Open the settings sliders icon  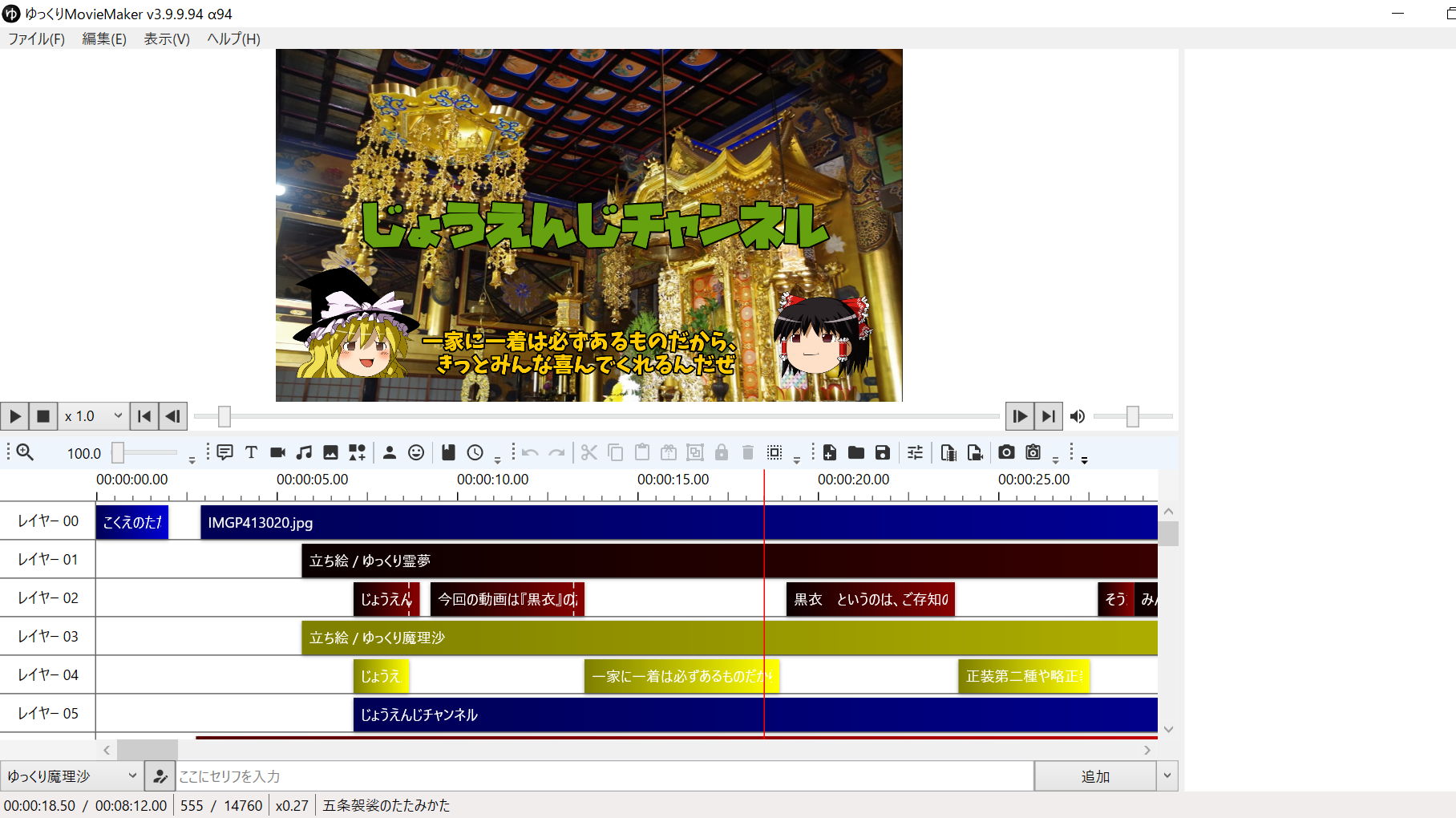coord(916,452)
